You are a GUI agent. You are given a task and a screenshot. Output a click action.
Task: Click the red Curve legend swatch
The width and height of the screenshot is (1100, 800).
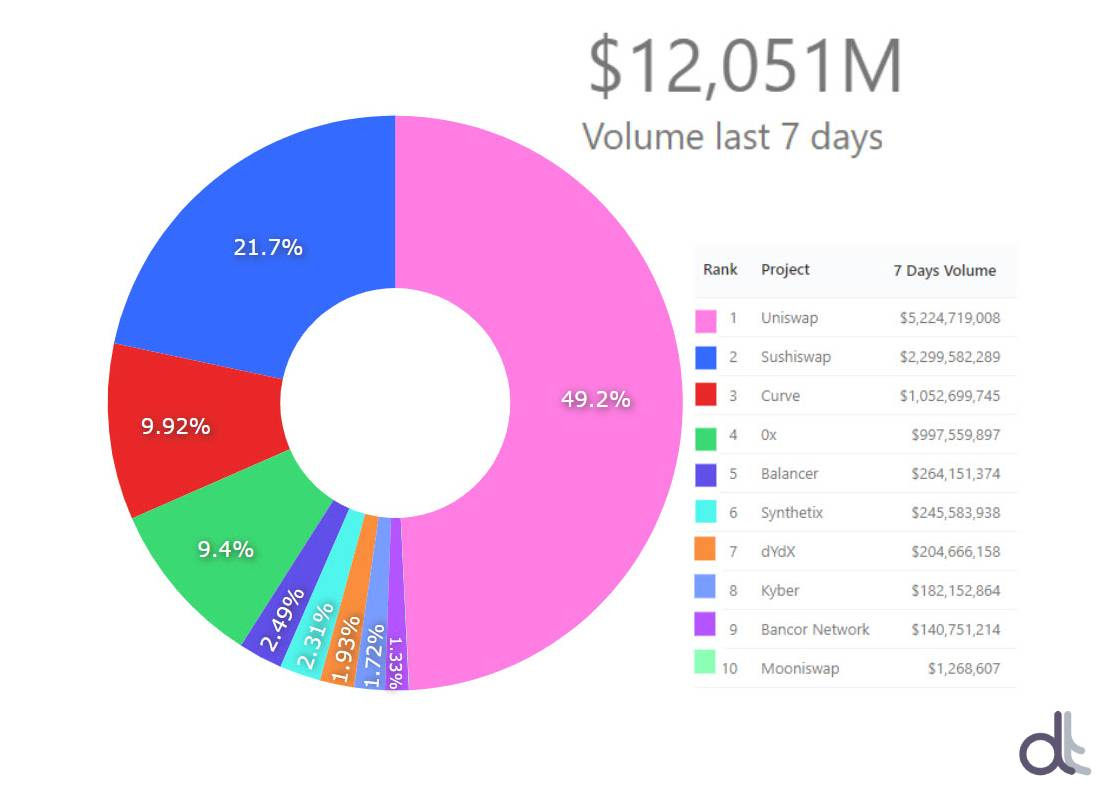coord(706,394)
